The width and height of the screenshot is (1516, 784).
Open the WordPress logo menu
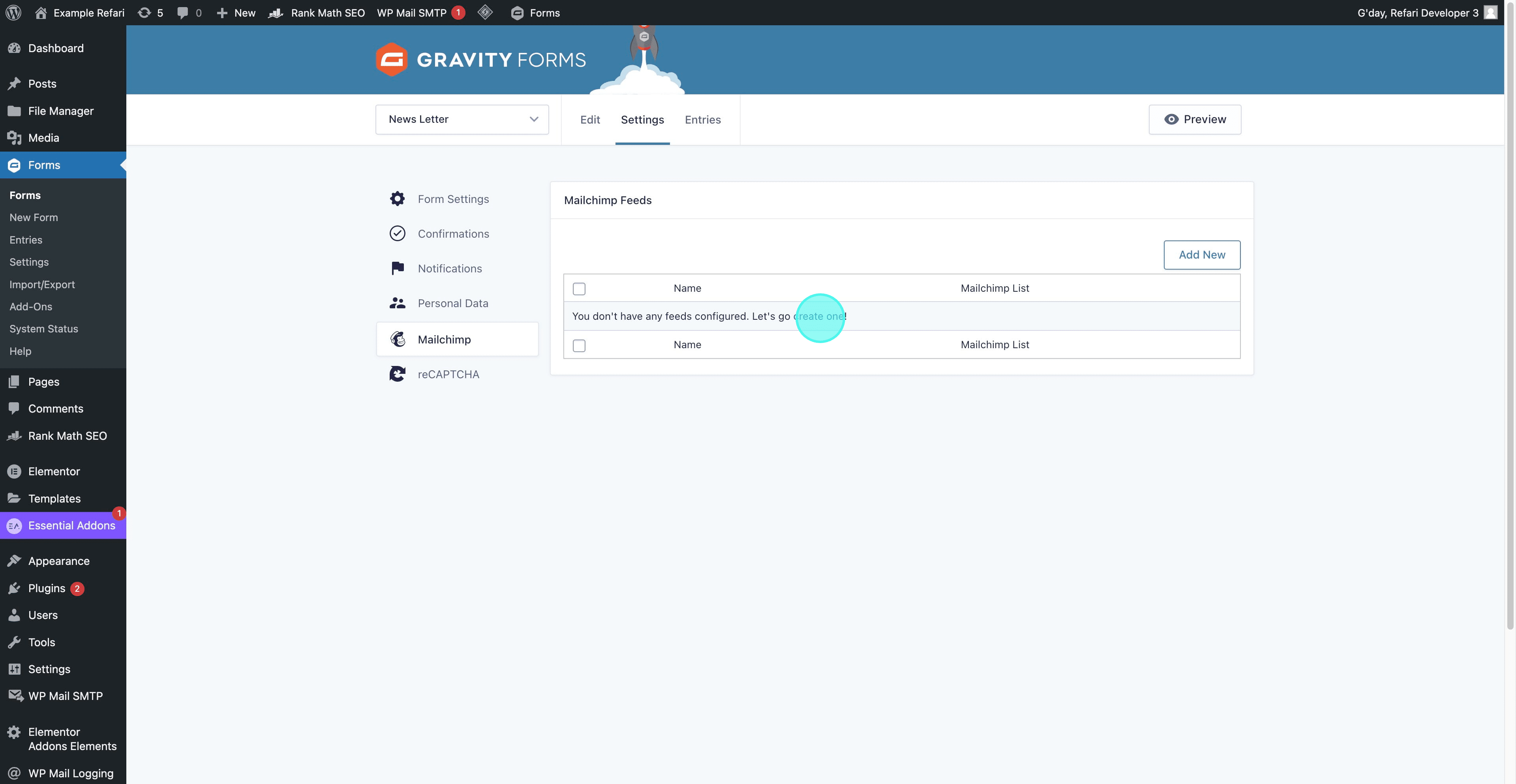pyautogui.click(x=13, y=12)
